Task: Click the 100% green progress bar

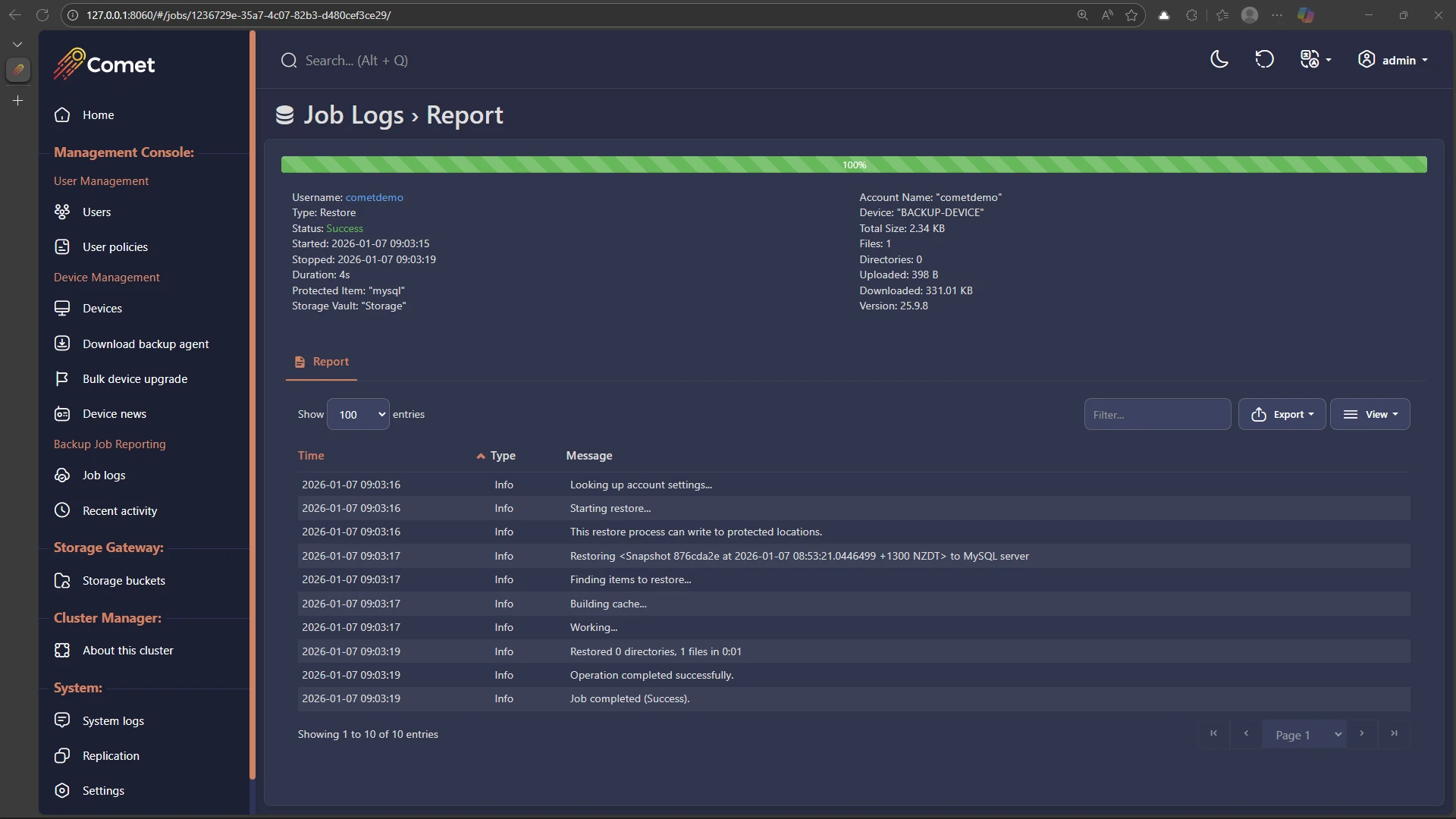Action: pyautogui.click(x=854, y=165)
